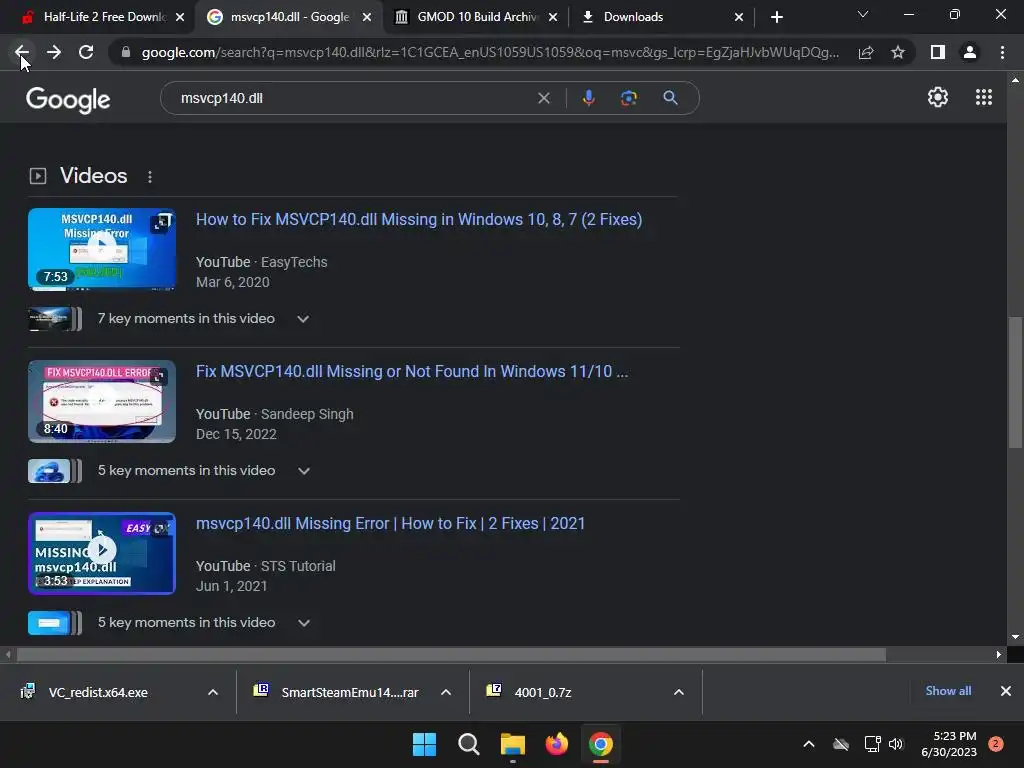Share this page from address bar
The image size is (1024, 768).
coord(866,52)
